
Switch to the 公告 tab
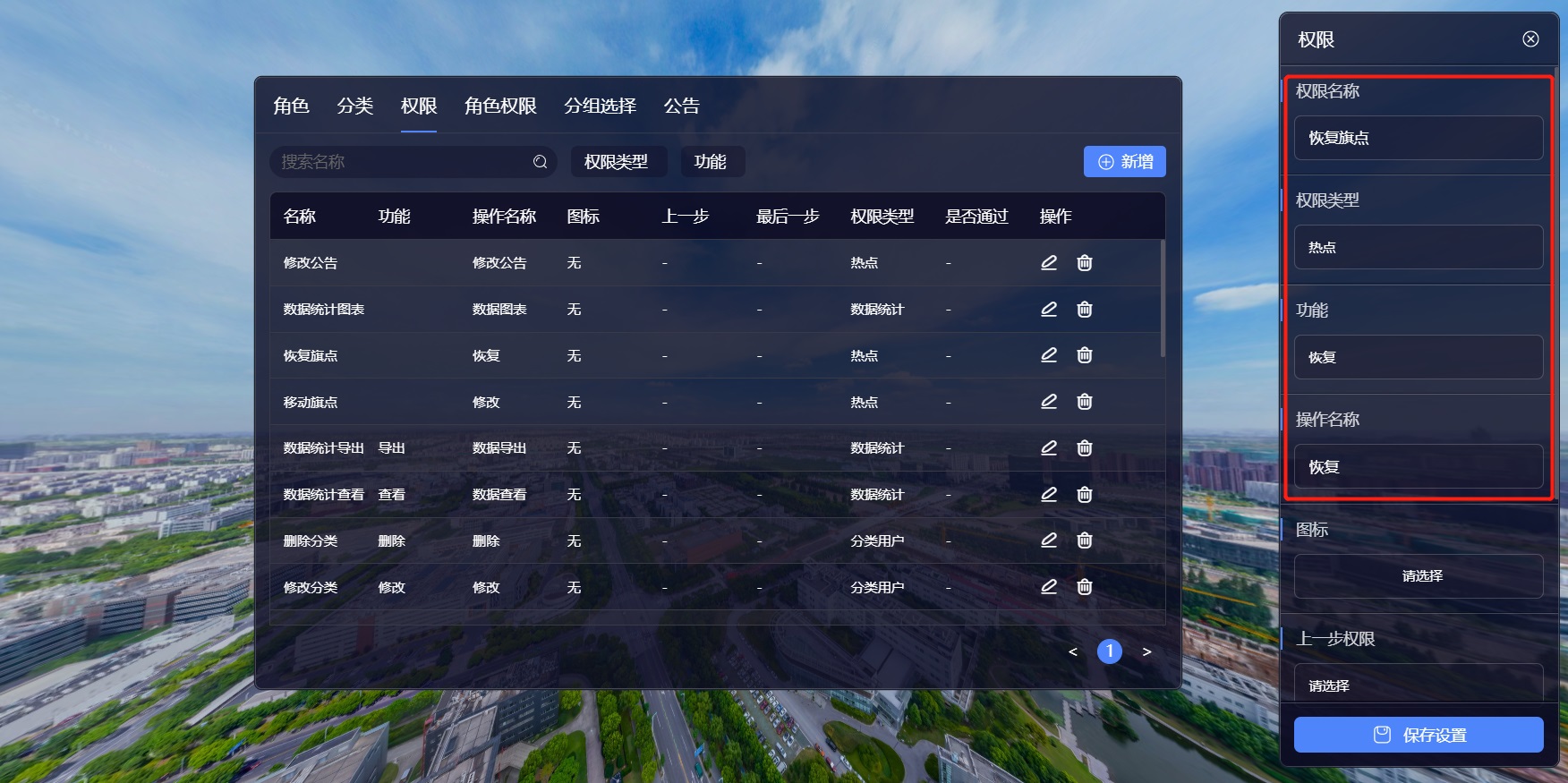pyautogui.click(x=681, y=106)
